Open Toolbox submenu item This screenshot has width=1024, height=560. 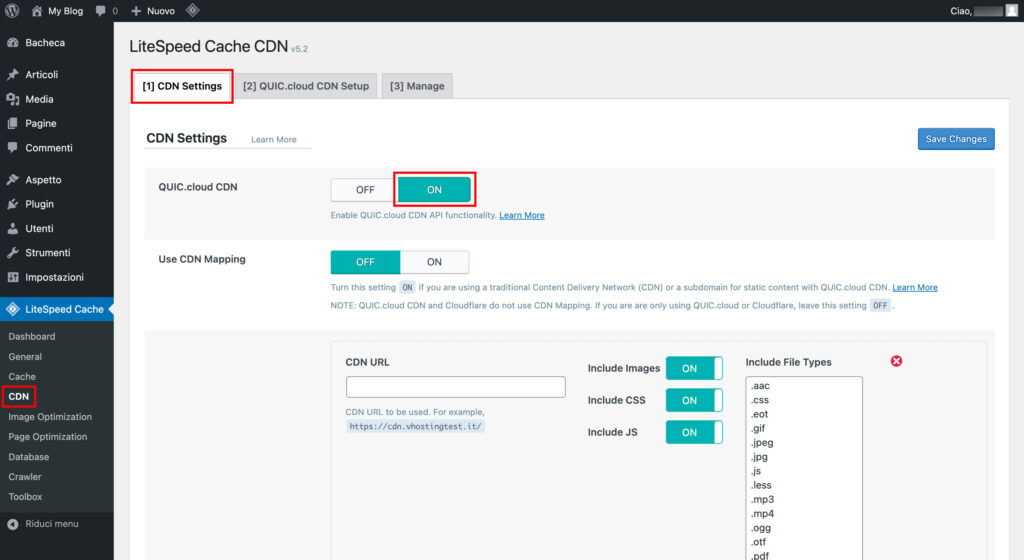pyautogui.click(x=25, y=497)
